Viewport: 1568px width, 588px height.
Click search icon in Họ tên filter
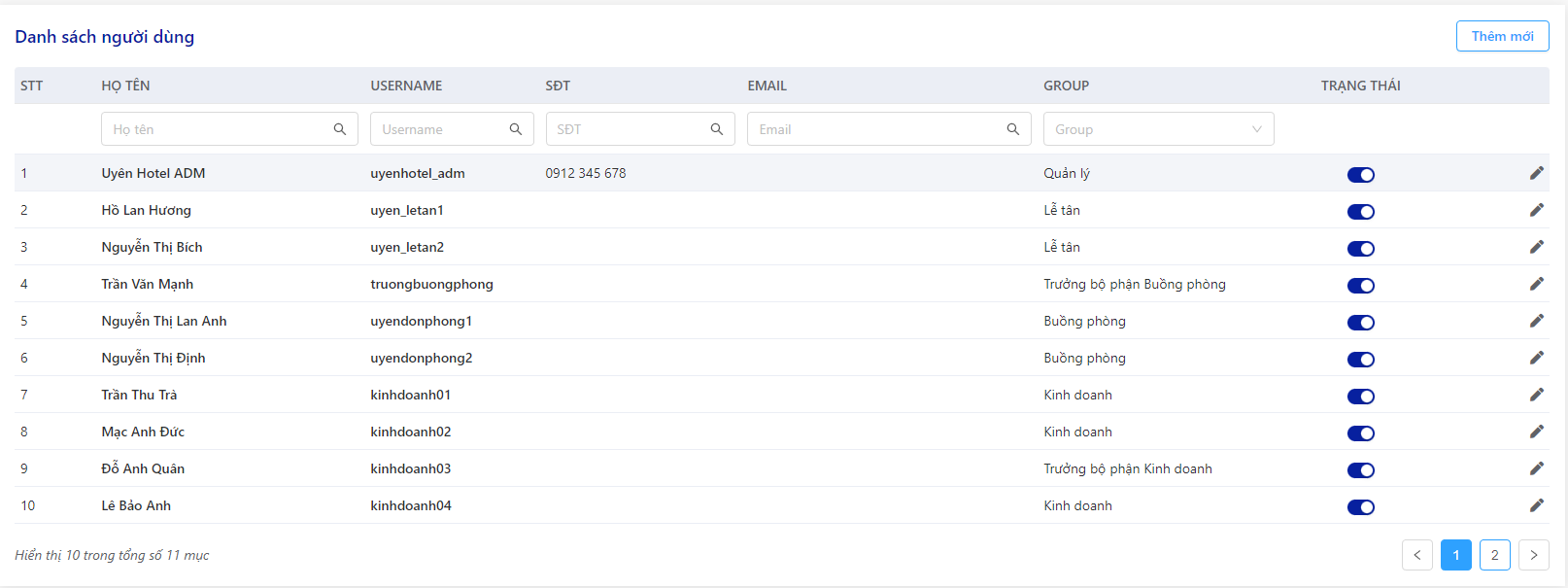(340, 129)
